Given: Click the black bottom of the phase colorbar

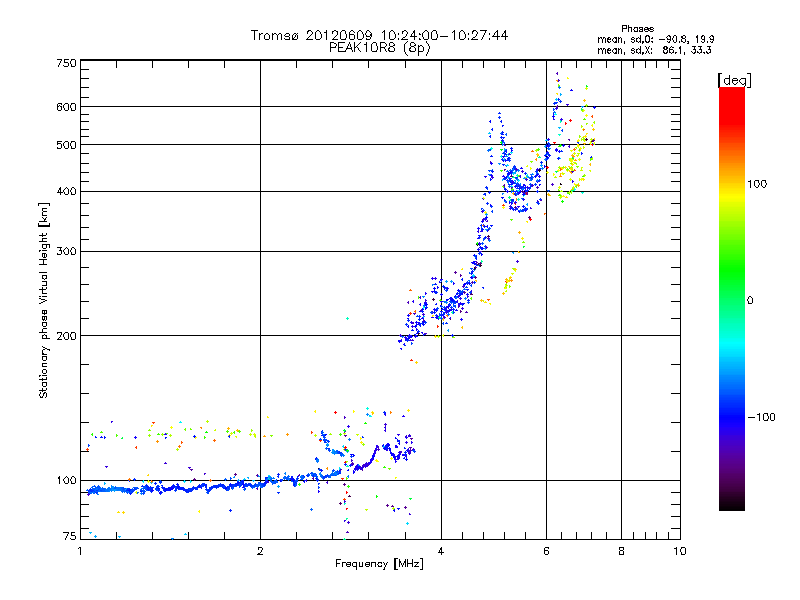Looking at the screenshot, I should (x=732, y=503).
